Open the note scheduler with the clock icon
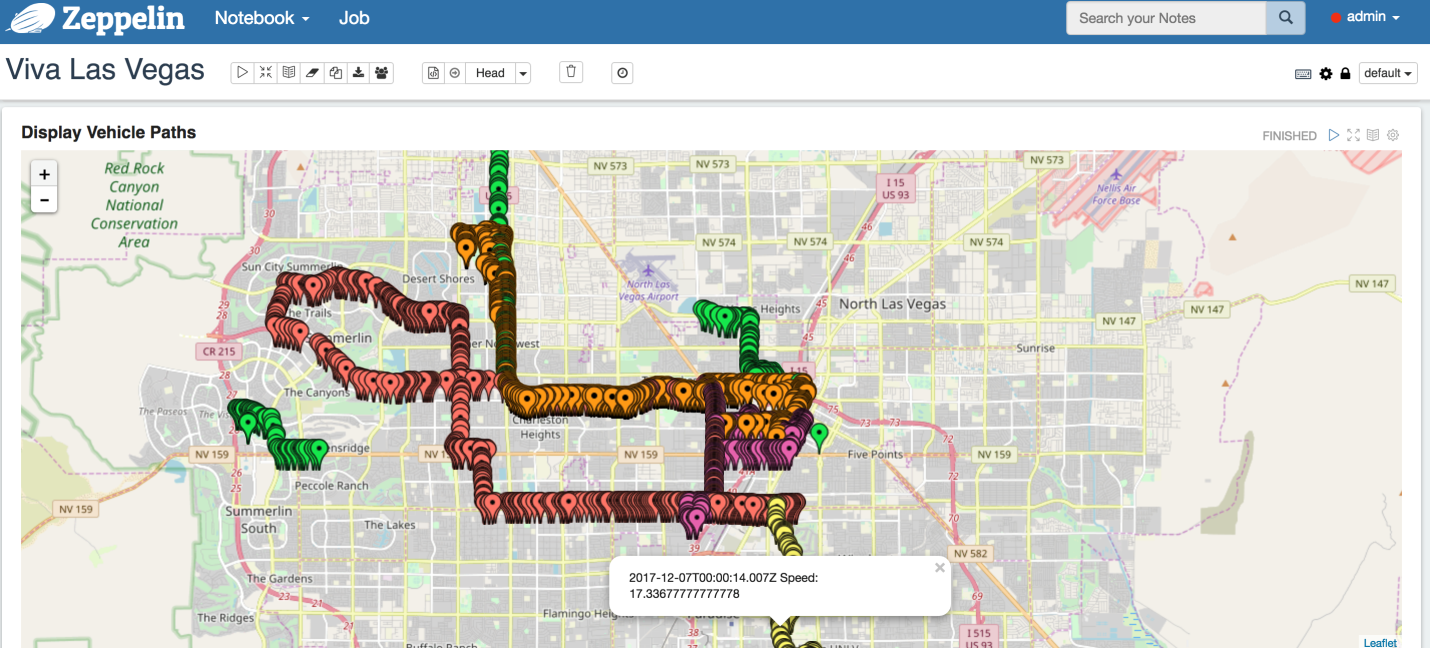The image size is (1430, 648). [x=622, y=72]
